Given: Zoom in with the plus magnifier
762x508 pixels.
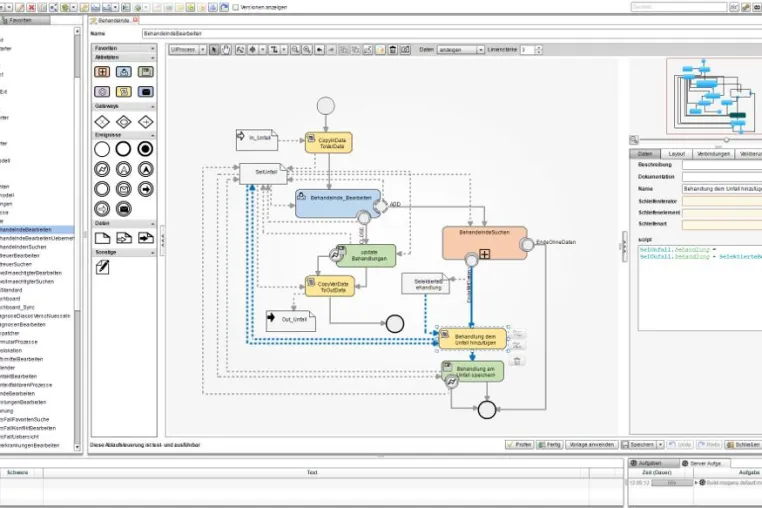Looking at the screenshot, I should tap(307, 50).
